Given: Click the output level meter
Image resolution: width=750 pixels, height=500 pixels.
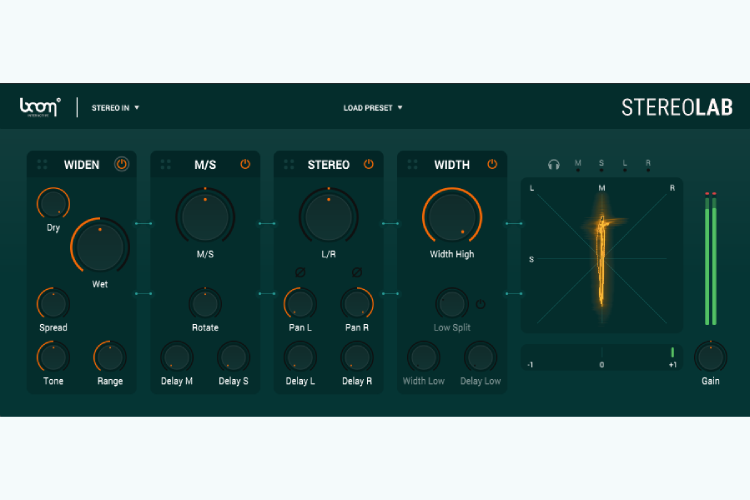Looking at the screenshot, I should coord(711,259).
